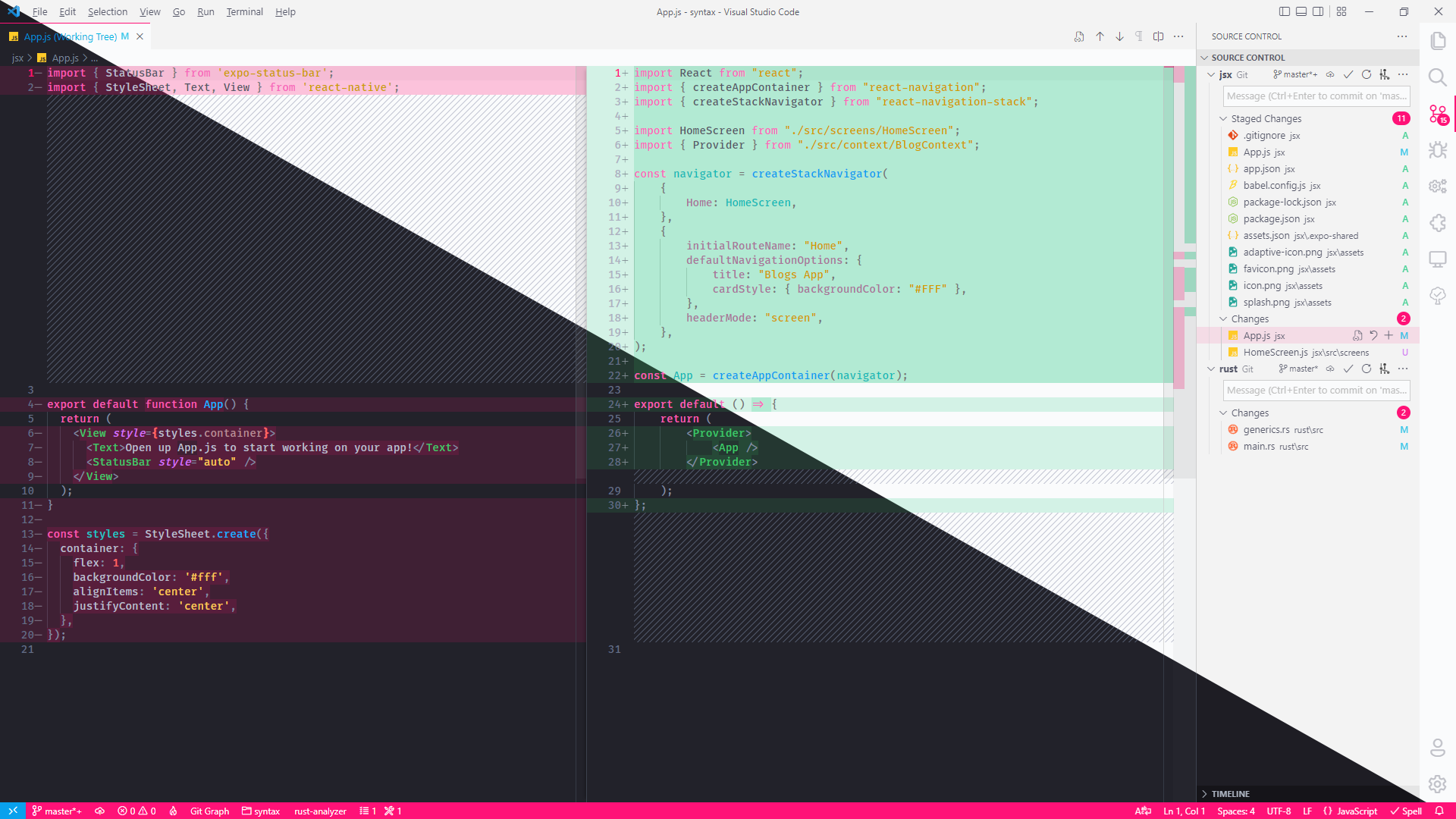
Task: Open the File menu
Action: [39, 11]
